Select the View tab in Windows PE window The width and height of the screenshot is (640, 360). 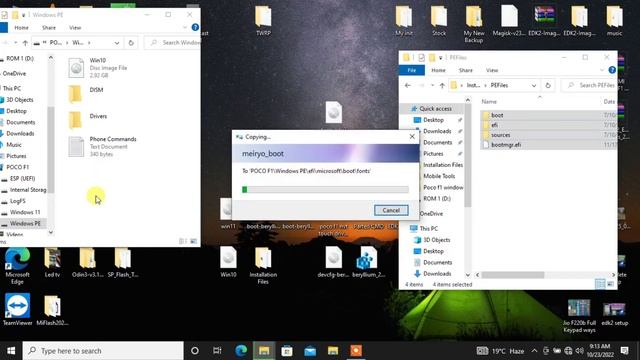point(75,28)
